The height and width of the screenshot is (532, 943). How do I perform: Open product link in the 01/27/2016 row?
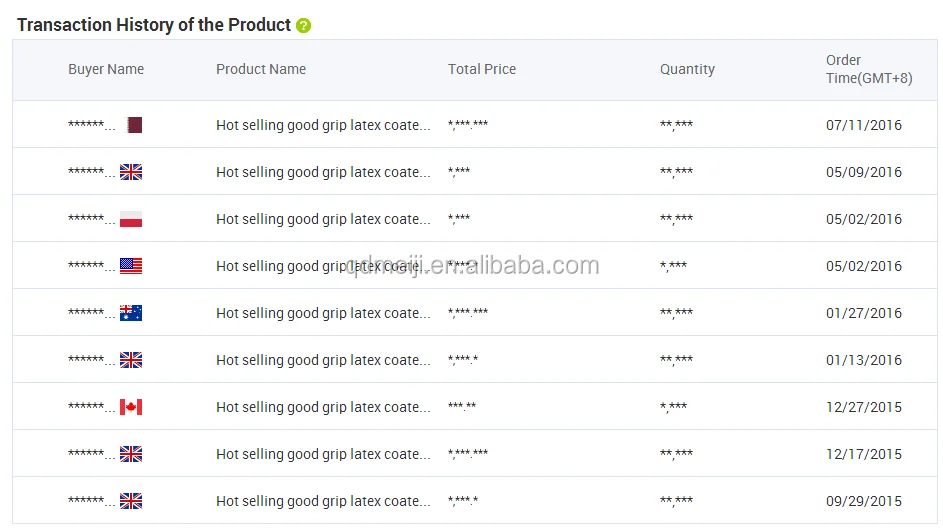point(323,313)
